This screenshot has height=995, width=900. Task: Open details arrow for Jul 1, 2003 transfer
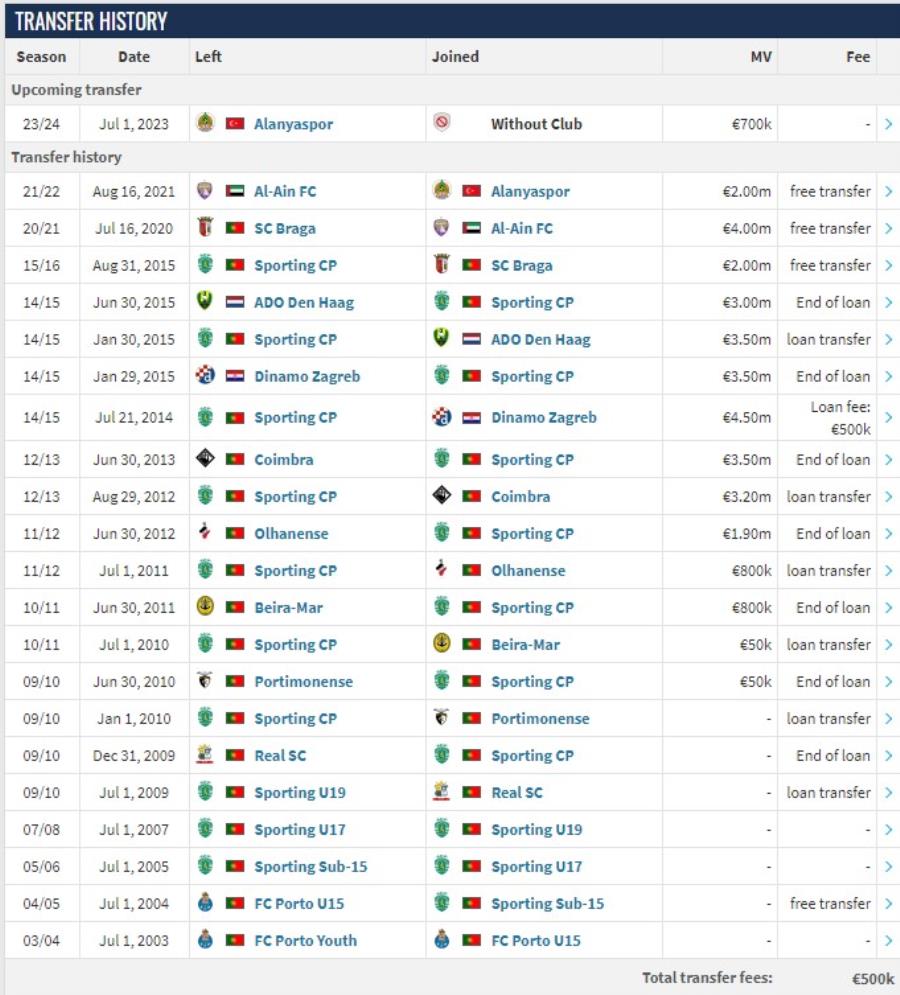click(x=889, y=940)
